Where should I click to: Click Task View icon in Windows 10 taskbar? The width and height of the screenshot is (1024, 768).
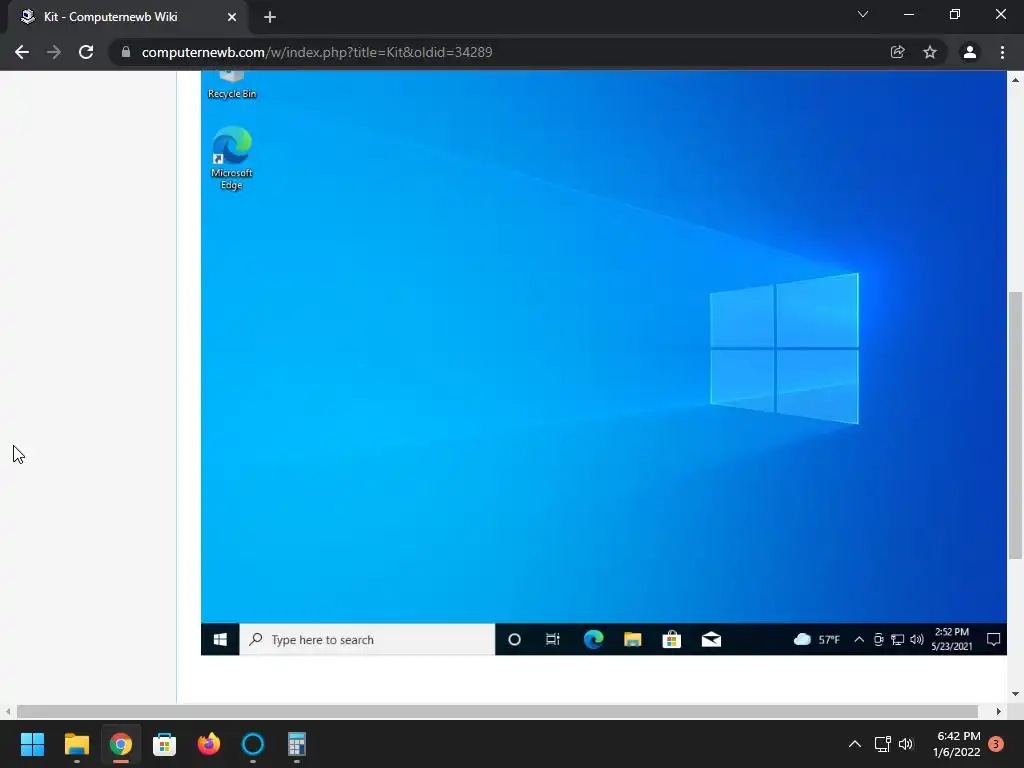click(552, 639)
